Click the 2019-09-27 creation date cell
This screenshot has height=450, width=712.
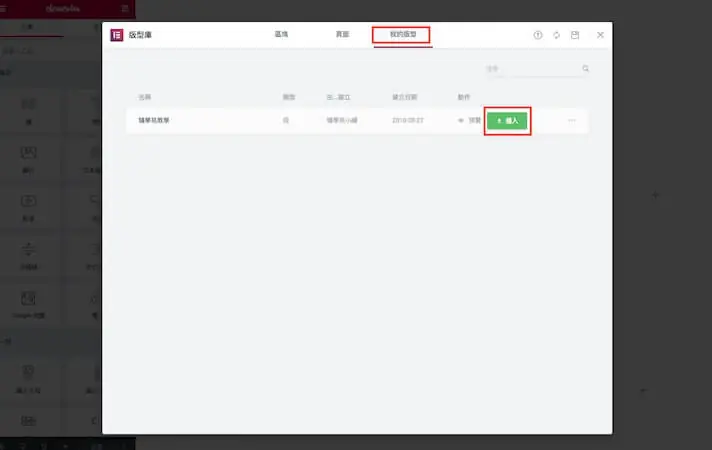[407, 120]
